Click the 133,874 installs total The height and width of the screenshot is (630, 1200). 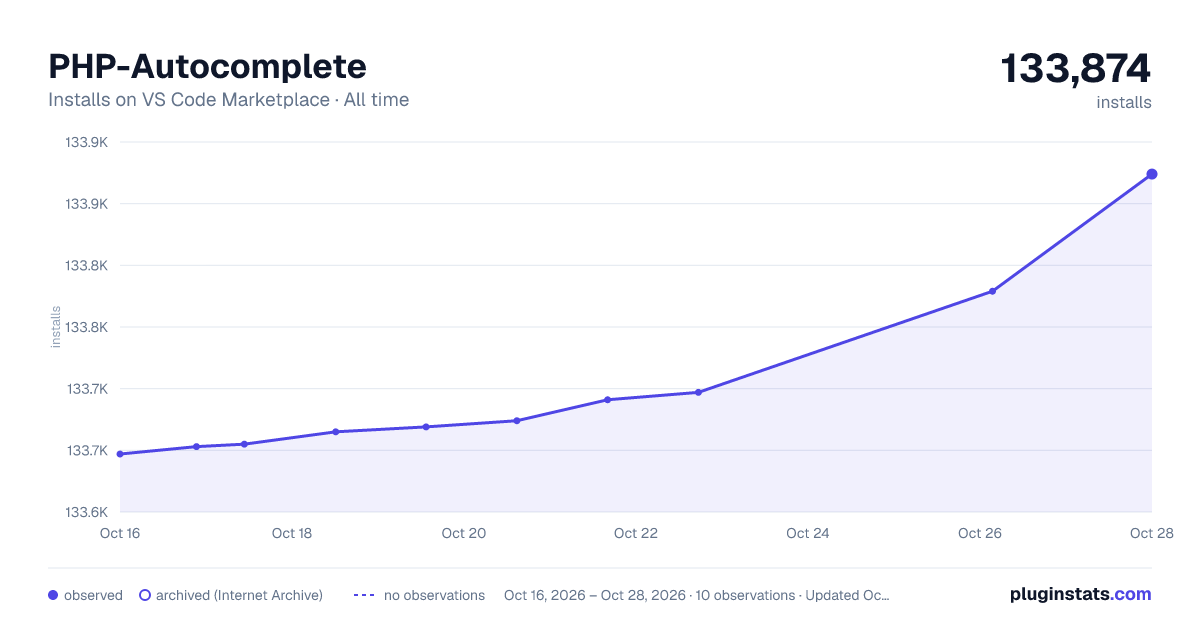point(1076,69)
